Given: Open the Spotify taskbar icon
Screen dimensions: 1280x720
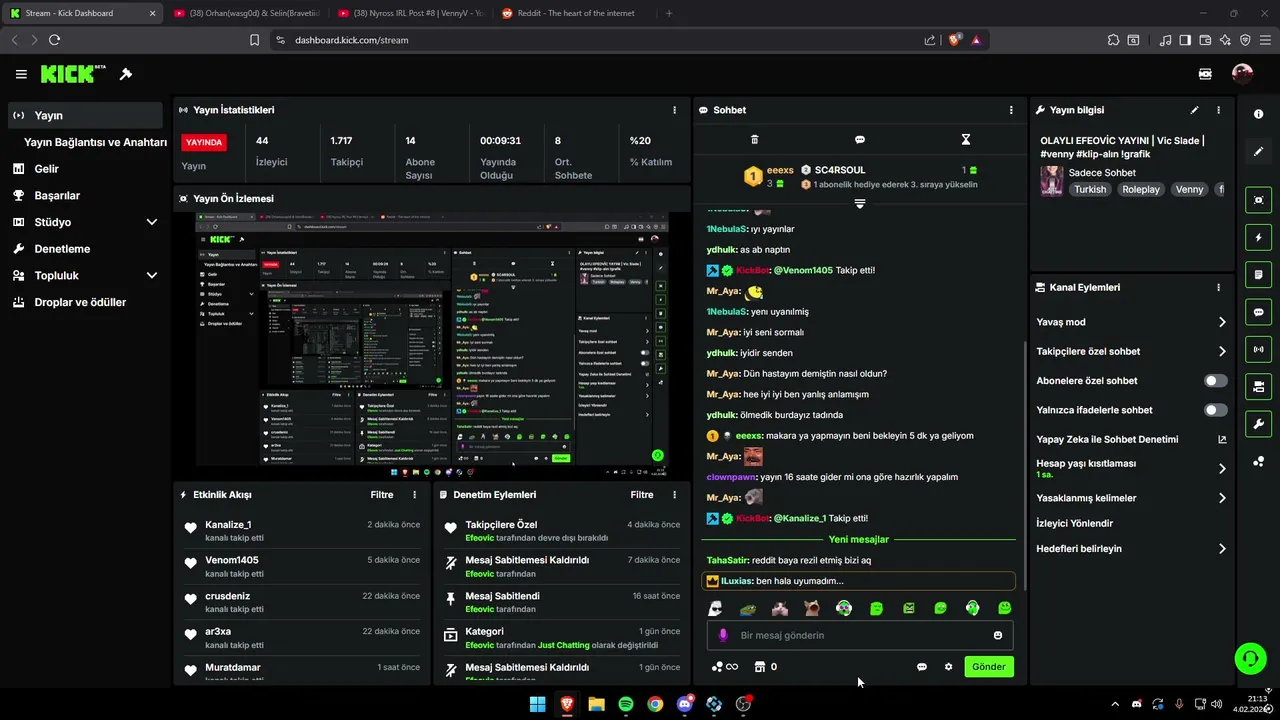Looking at the screenshot, I should click(x=626, y=704).
